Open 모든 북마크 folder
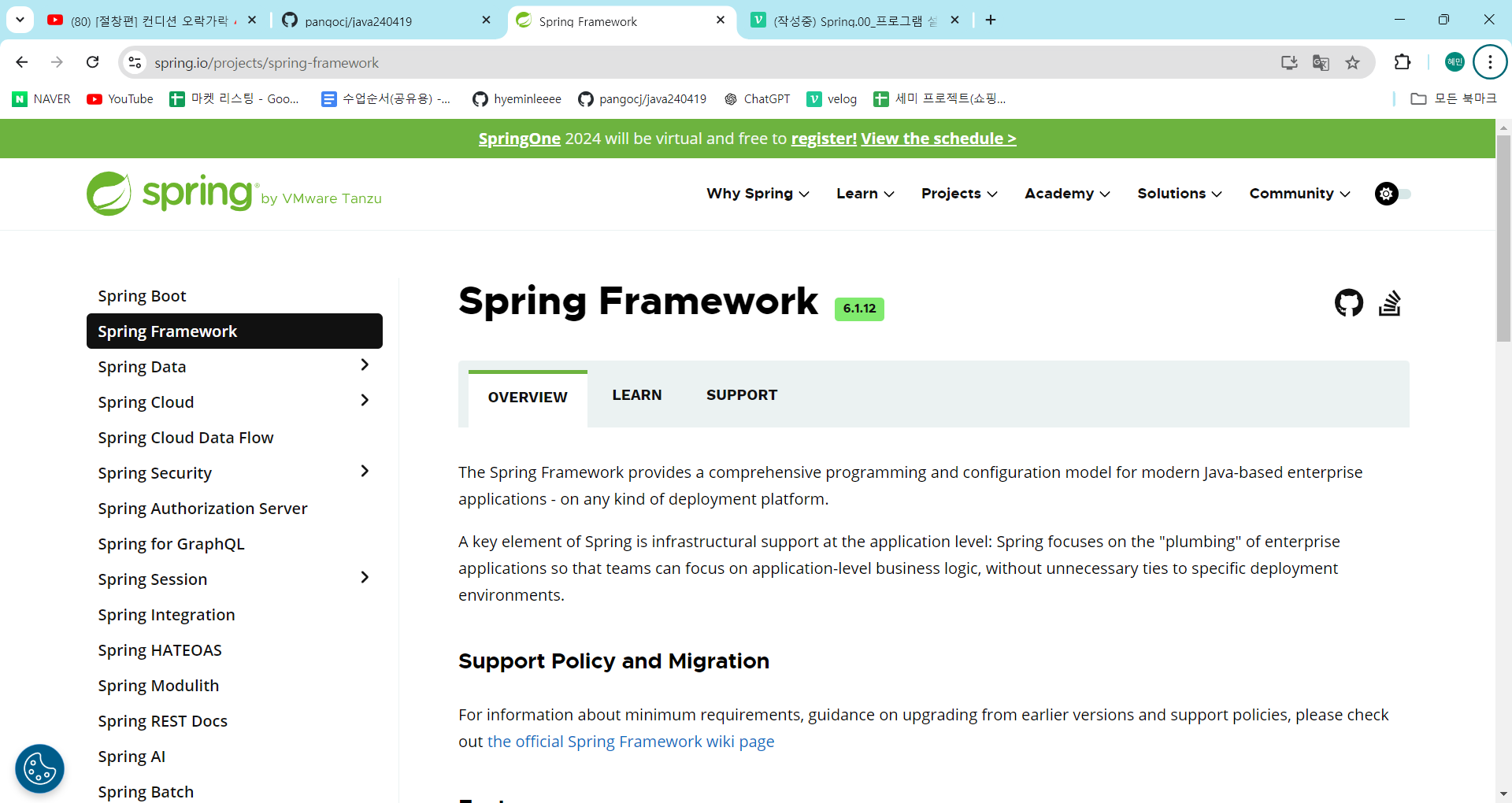The width and height of the screenshot is (1512, 803). tap(1454, 99)
